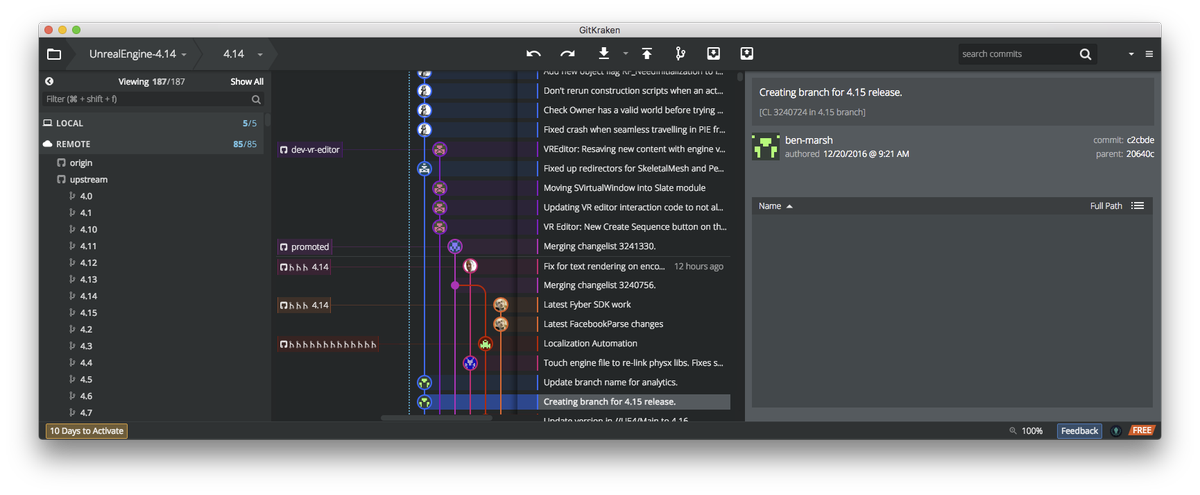Click the zoom magnifier icon in status bar
1200x495 pixels.
click(x=1013, y=431)
